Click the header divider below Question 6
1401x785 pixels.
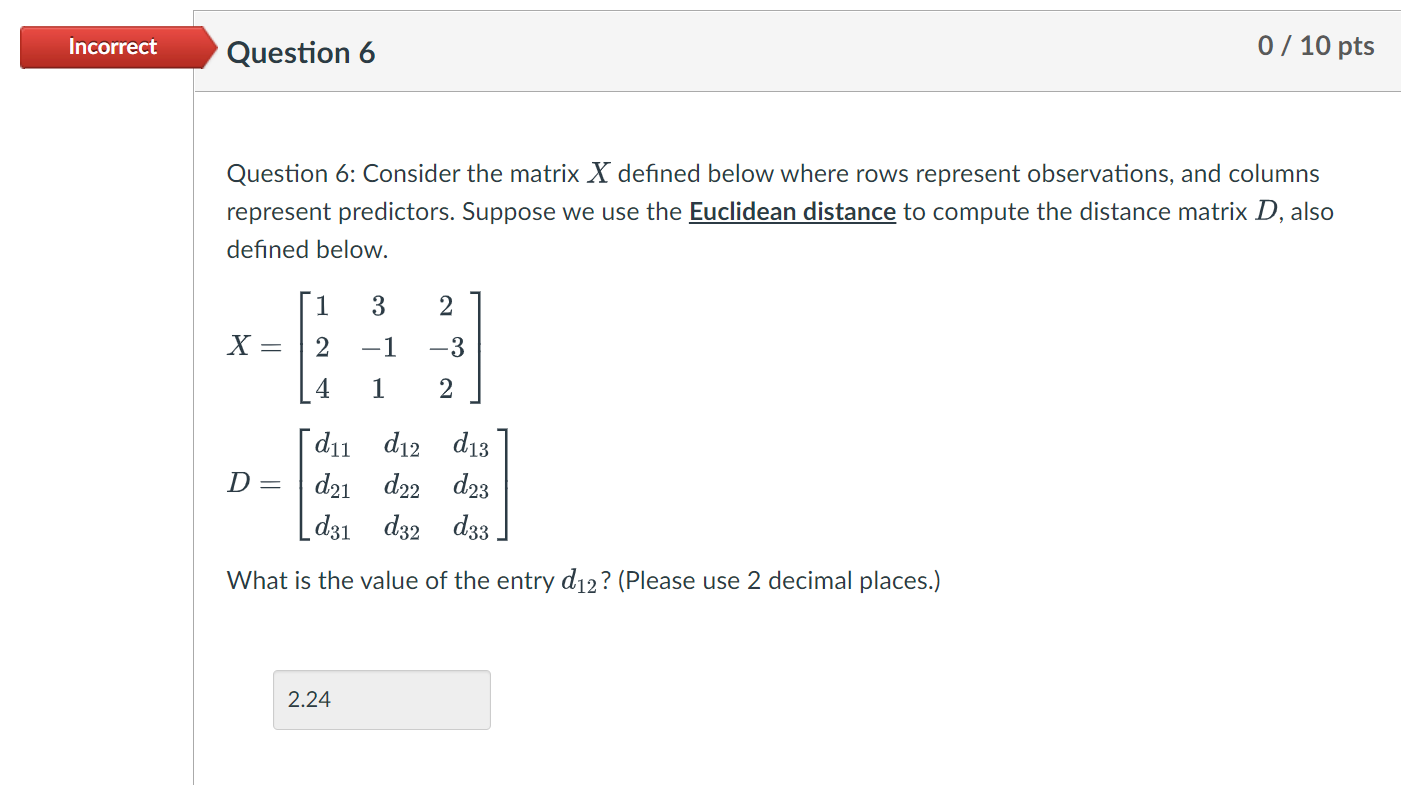click(700, 90)
